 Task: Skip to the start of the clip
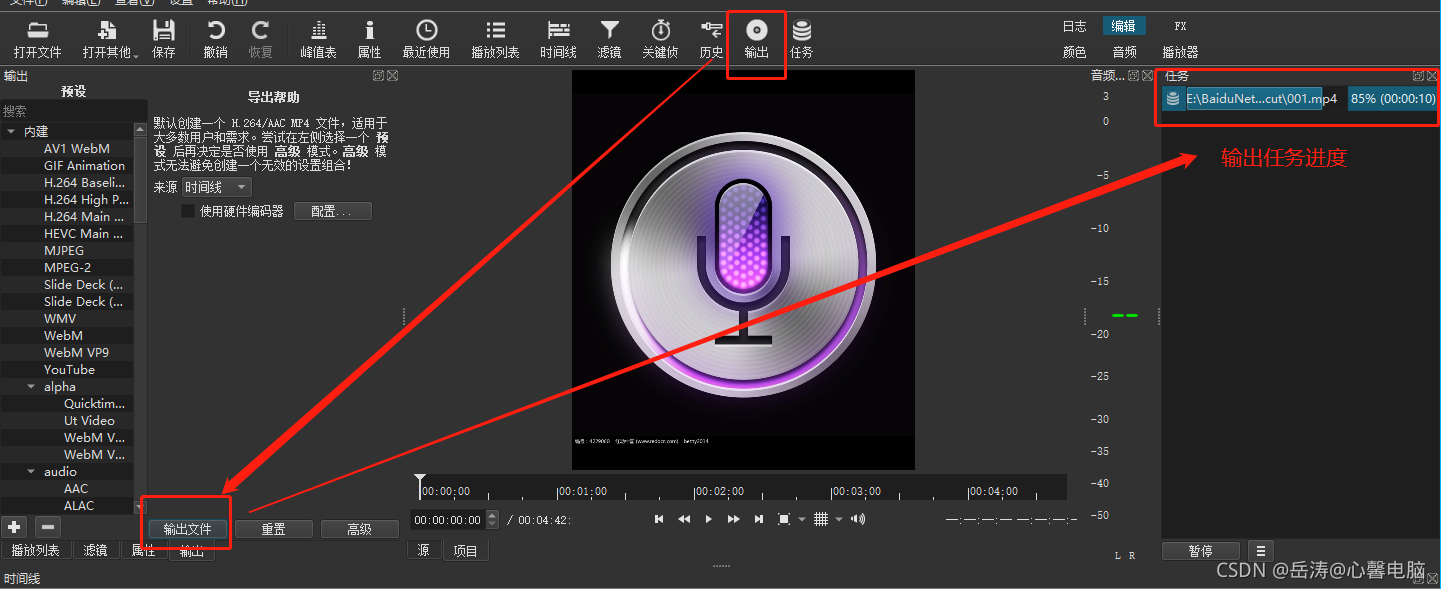pyautogui.click(x=659, y=519)
